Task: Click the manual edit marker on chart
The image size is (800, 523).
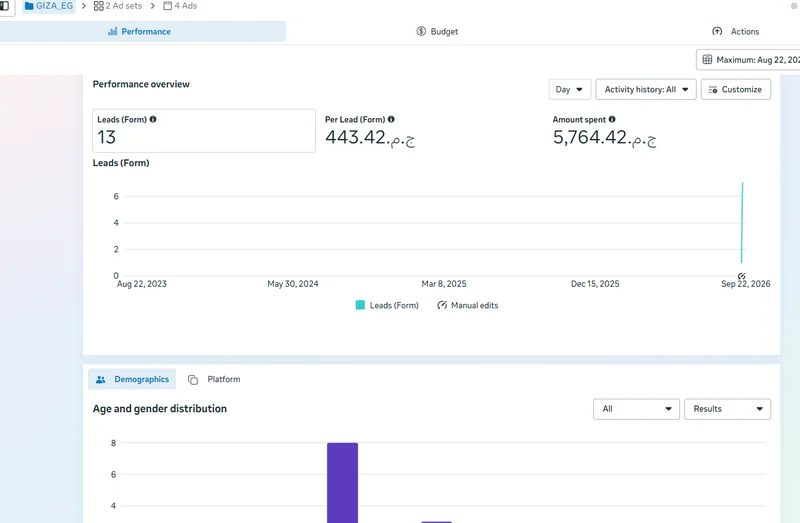Action: (x=741, y=276)
